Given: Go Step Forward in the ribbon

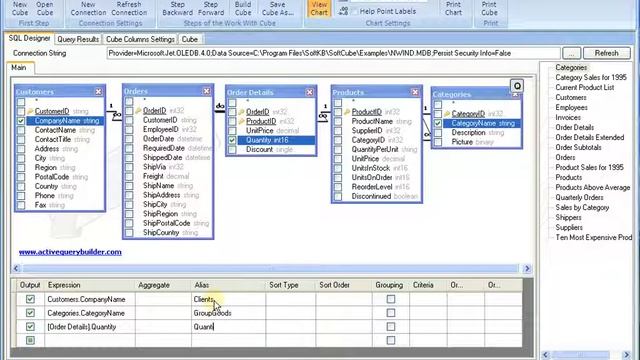Looking at the screenshot, I should [211, 9].
